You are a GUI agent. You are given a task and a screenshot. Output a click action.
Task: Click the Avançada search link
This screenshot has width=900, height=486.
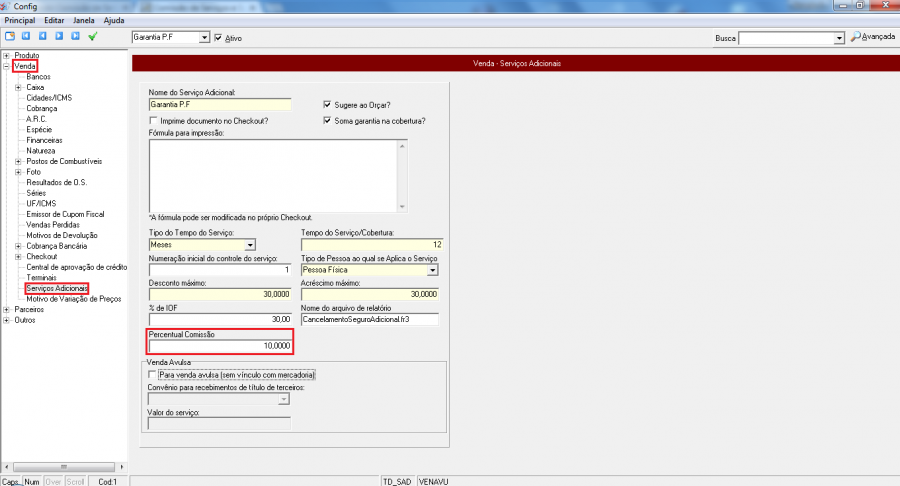point(878,37)
